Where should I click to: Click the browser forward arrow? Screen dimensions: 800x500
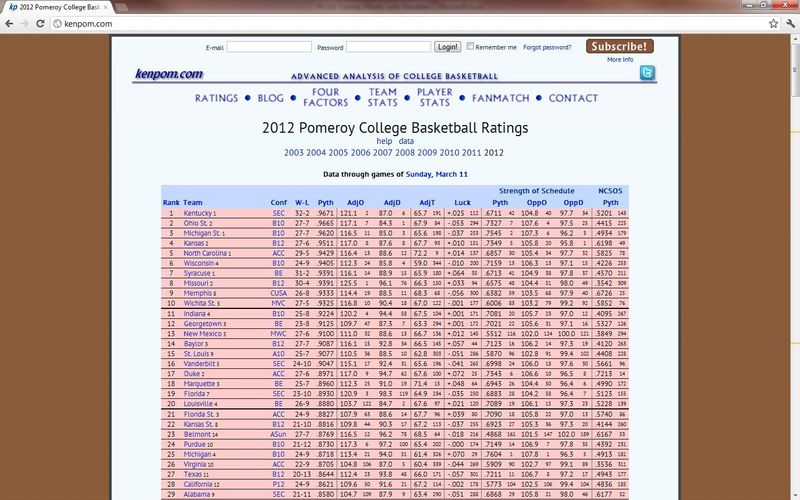pyautogui.click(x=24, y=23)
